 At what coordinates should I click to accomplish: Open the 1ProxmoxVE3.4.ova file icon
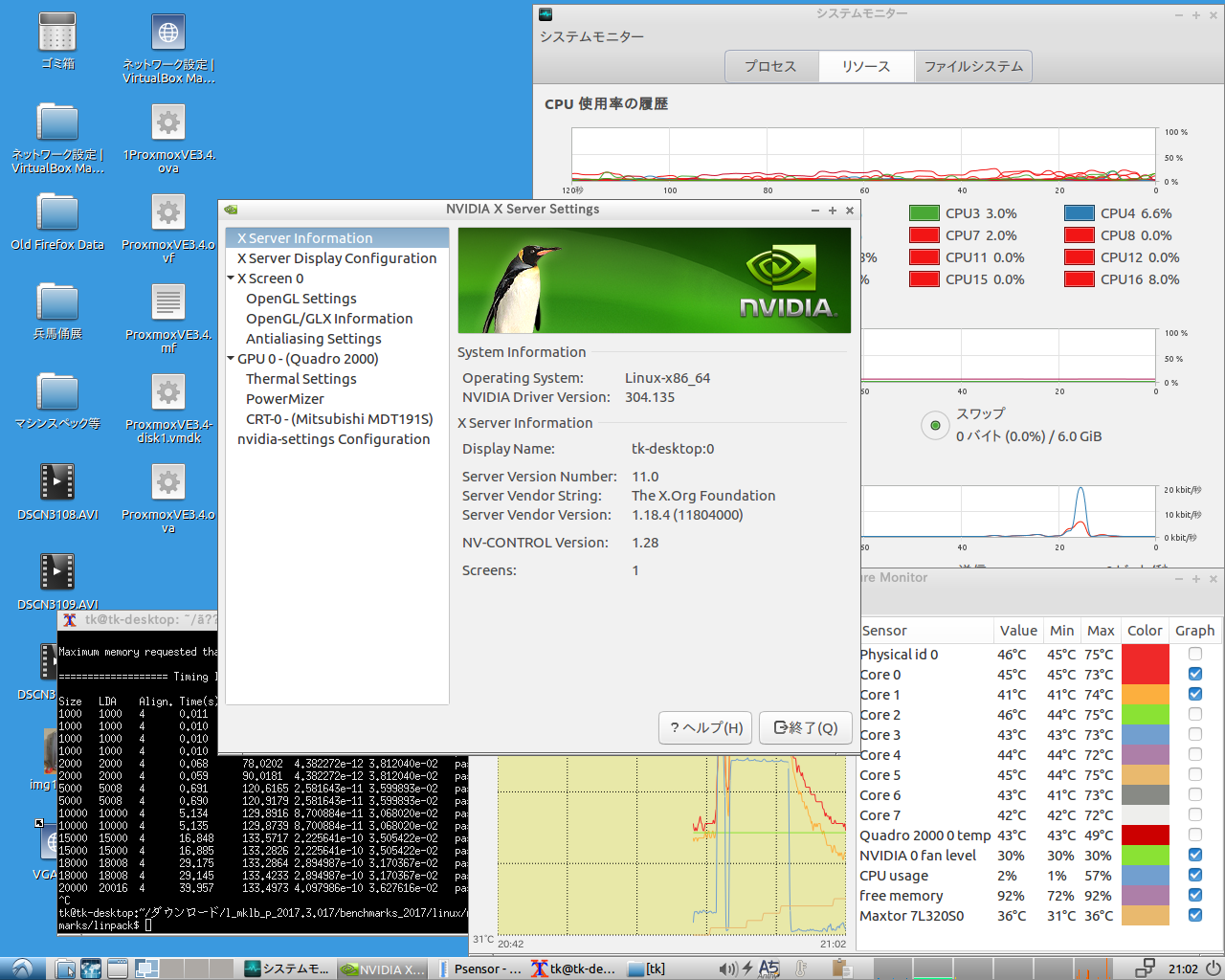168,123
